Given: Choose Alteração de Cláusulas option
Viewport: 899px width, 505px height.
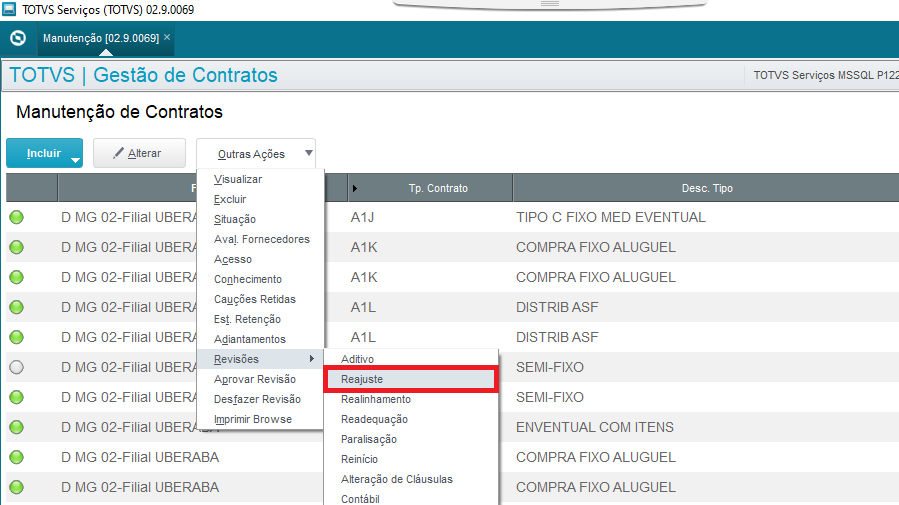Looking at the screenshot, I should [411, 479].
